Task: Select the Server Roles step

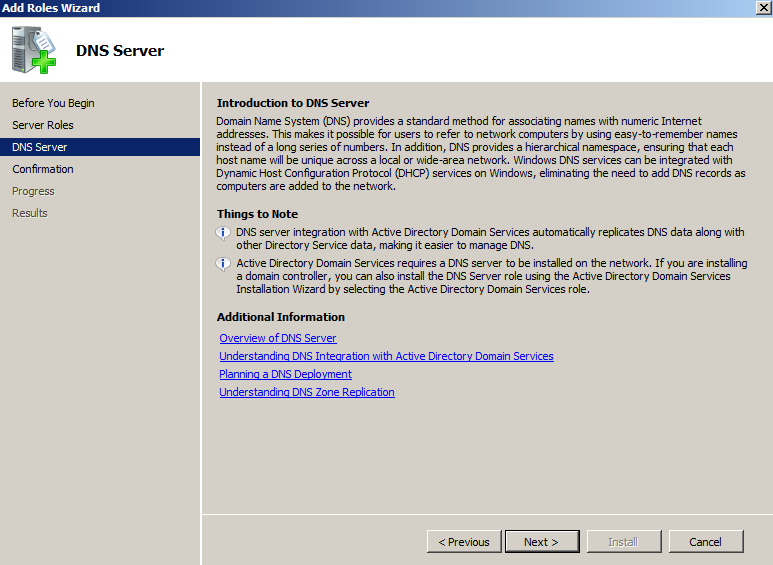Action: [43, 125]
